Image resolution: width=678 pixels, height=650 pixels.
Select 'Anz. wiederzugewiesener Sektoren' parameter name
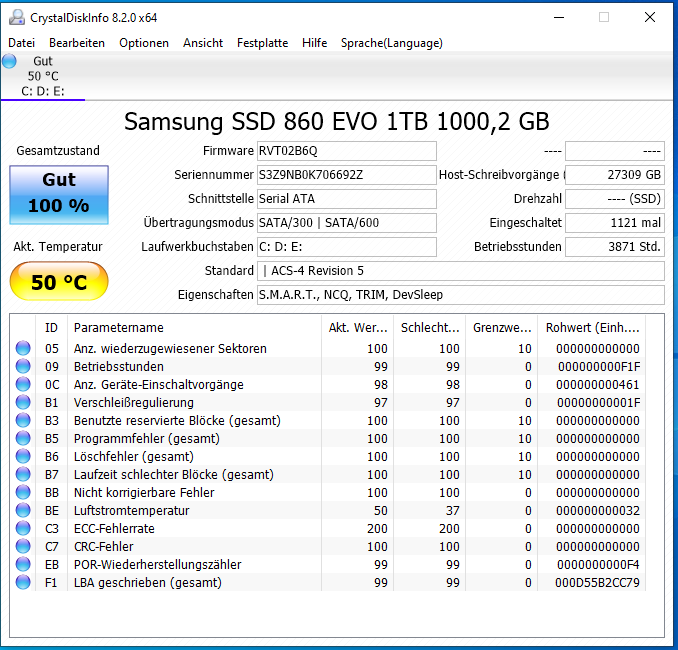[x=170, y=349]
